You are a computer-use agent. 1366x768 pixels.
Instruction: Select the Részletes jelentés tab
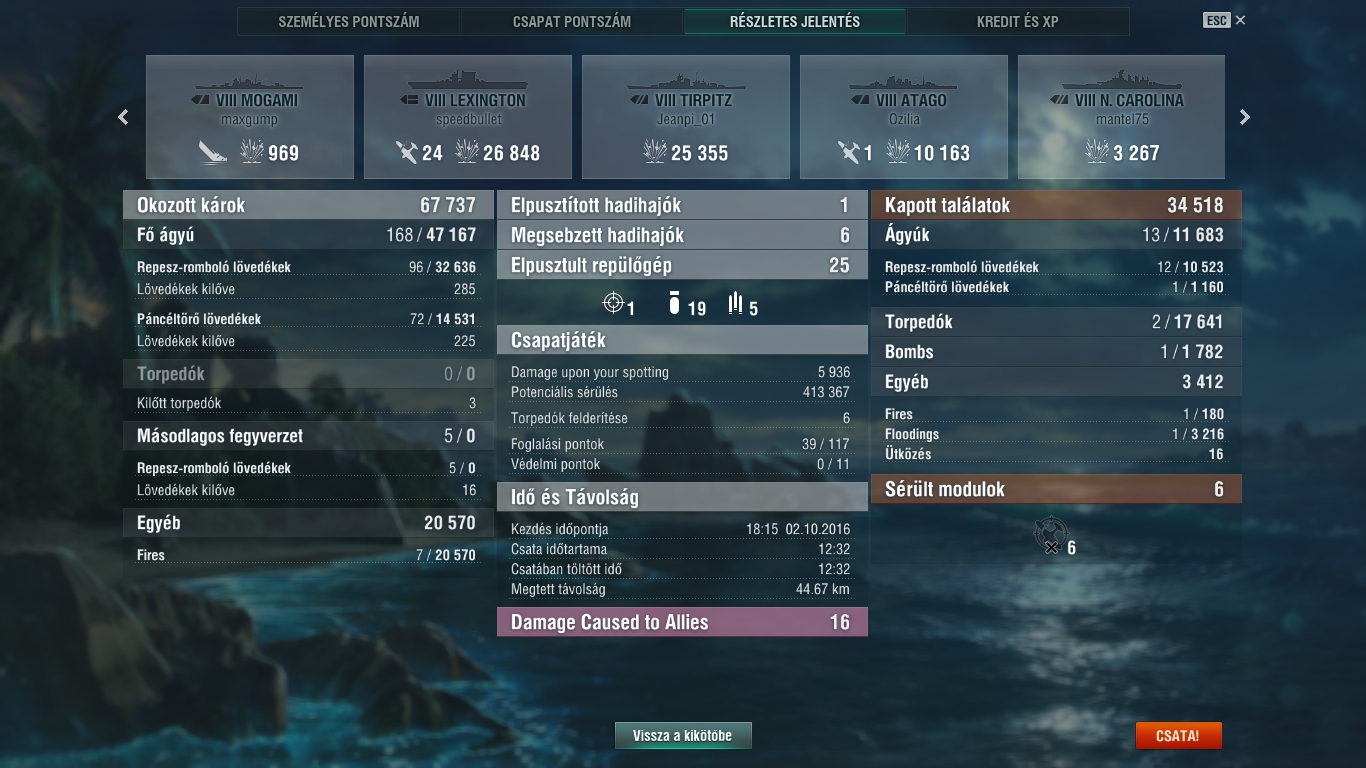pyautogui.click(x=795, y=21)
